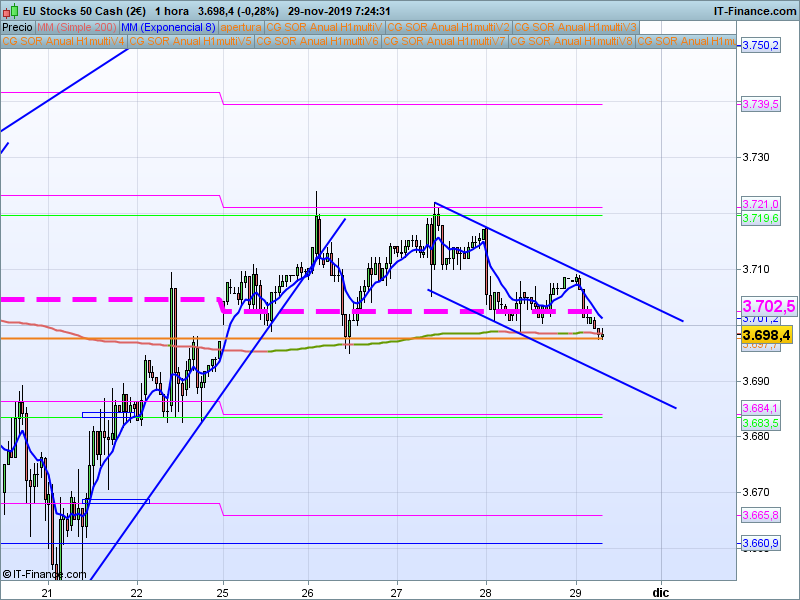This screenshot has width=800, height=600.
Task: Select the CG SOR Anual H1multiV3 label
Action: (575, 27)
